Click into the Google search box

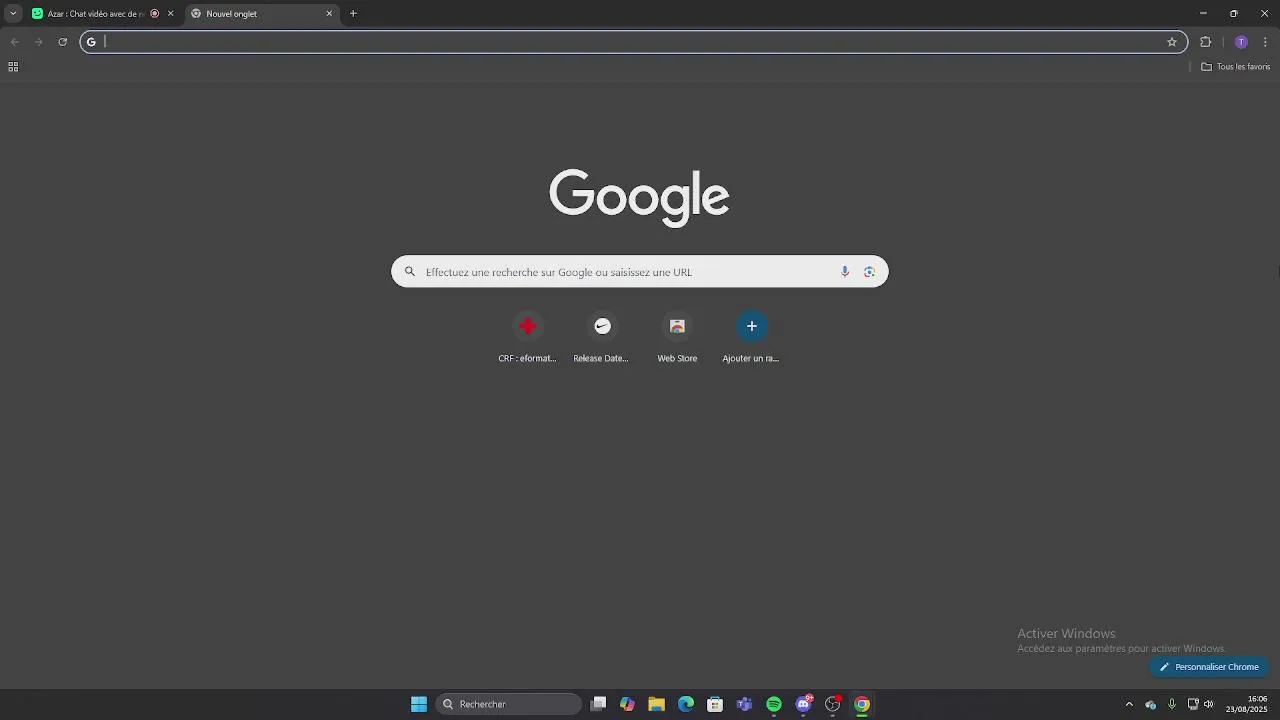639,272
